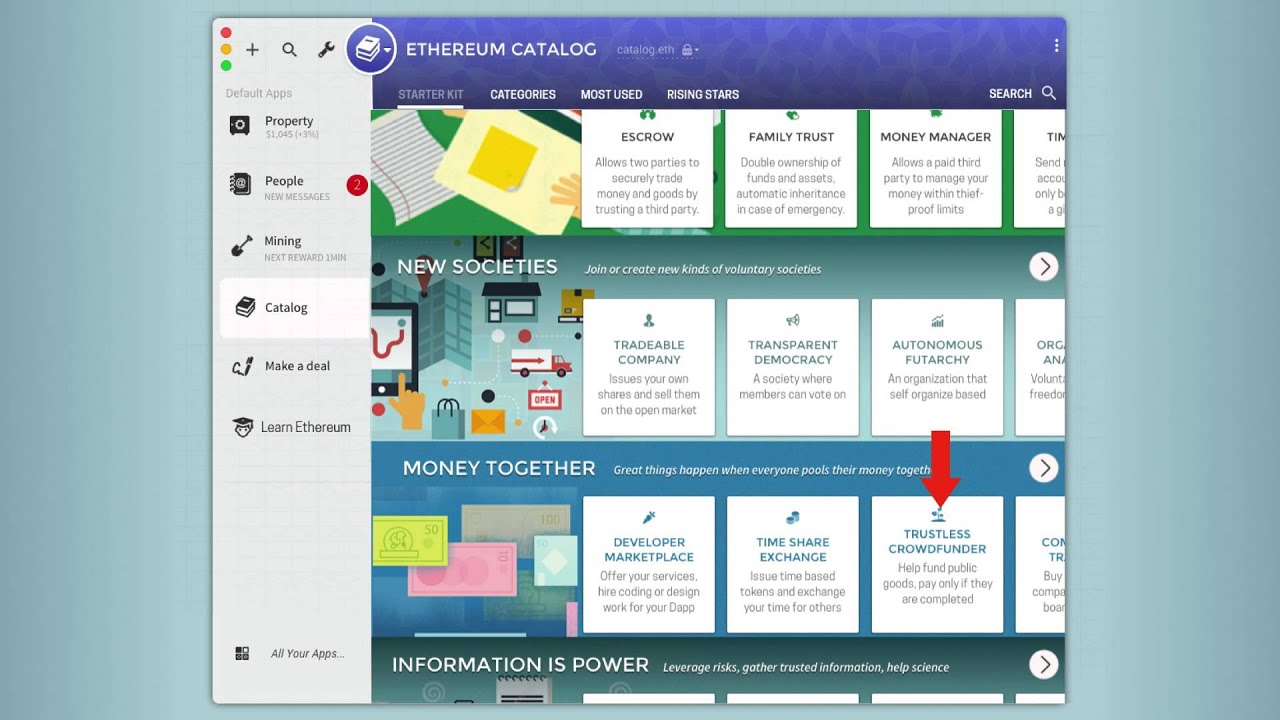Screen dimensions: 1280x720
Task: Expand New Societies with the arrow button
Action: [1043, 266]
